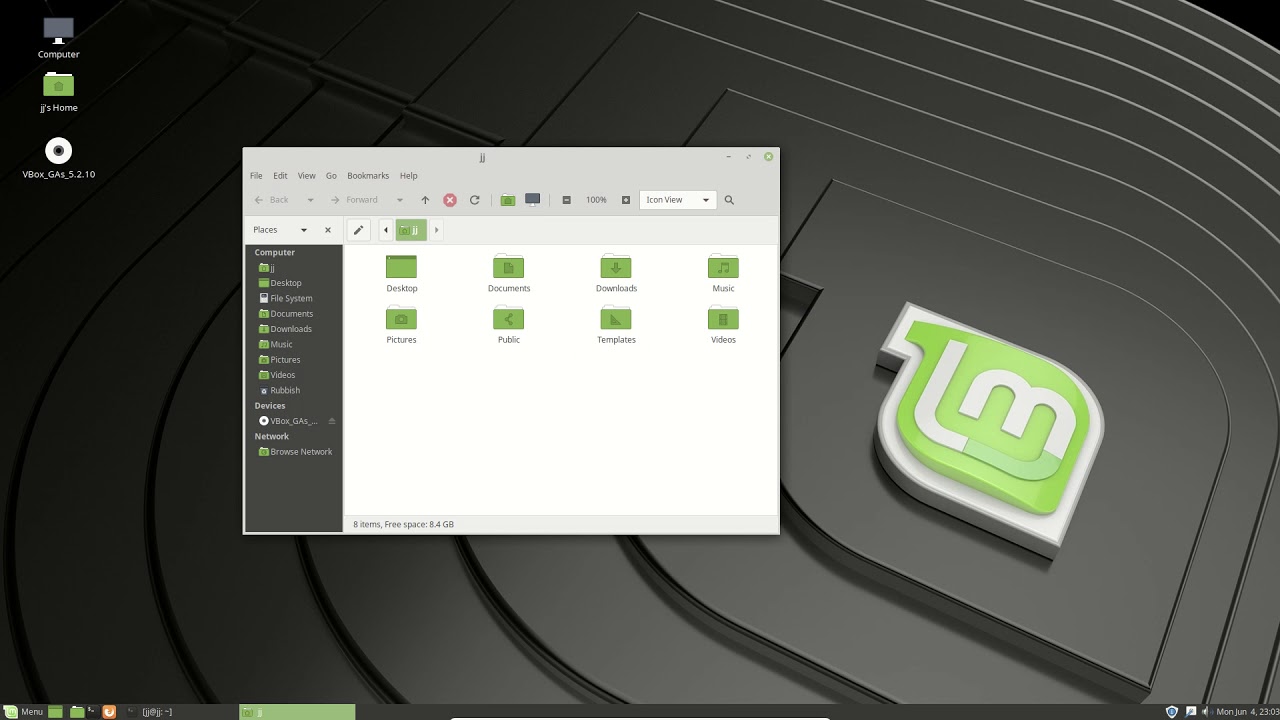This screenshot has height=720, width=1280.
Task: Reload the current folder
Action: 475,200
